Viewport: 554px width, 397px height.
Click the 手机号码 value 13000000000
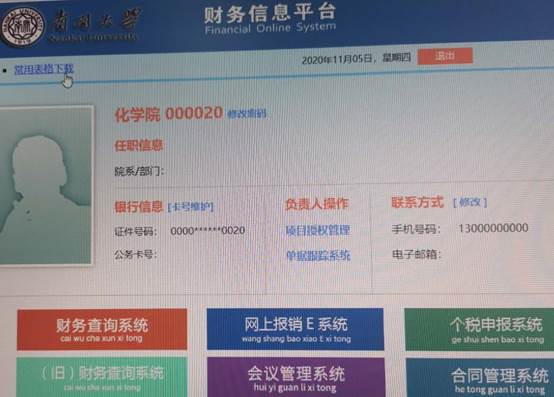click(493, 228)
